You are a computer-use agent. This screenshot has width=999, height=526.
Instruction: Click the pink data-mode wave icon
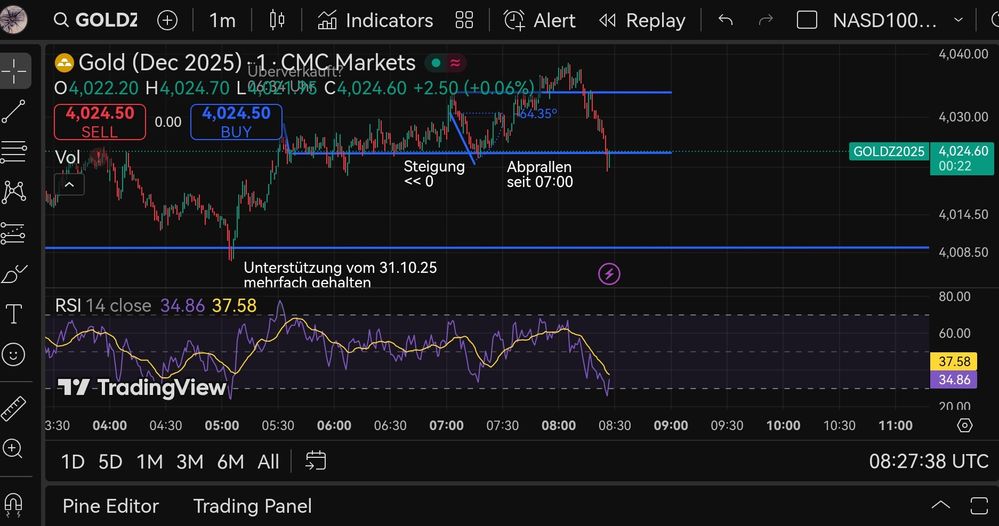click(x=455, y=62)
